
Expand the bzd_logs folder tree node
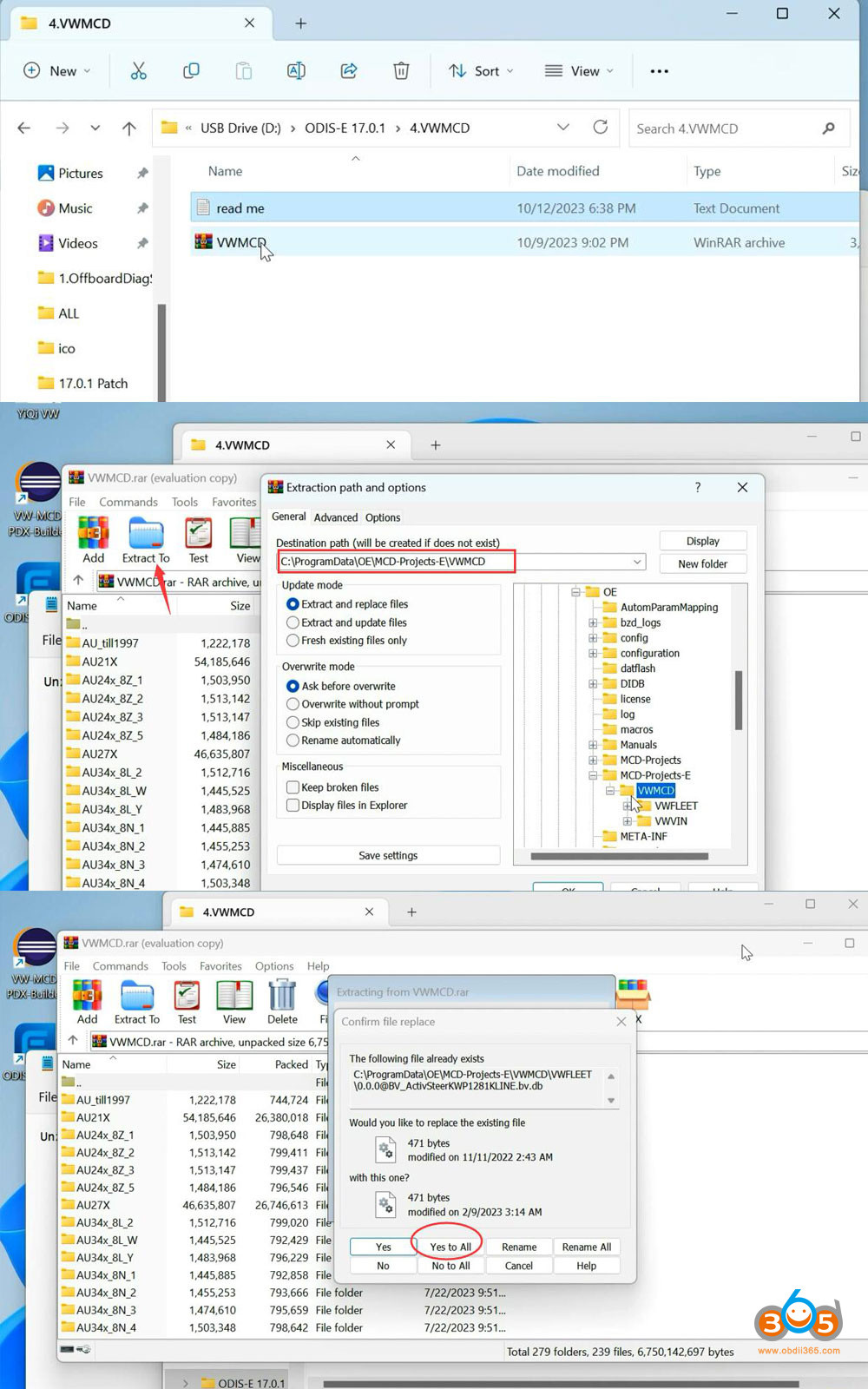[593, 622]
